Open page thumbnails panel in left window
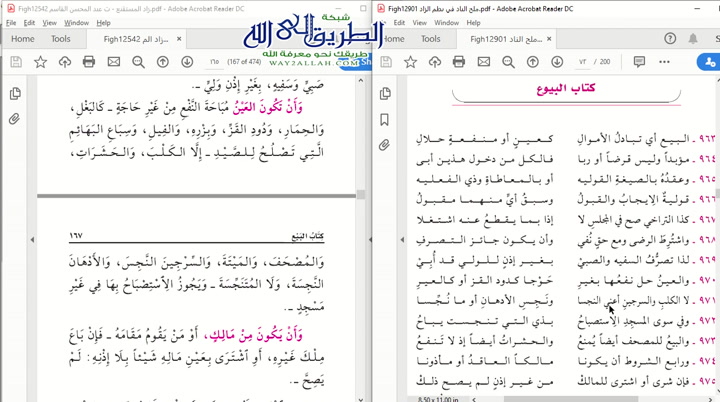Viewport: 720px width, 402px height. 15,94
